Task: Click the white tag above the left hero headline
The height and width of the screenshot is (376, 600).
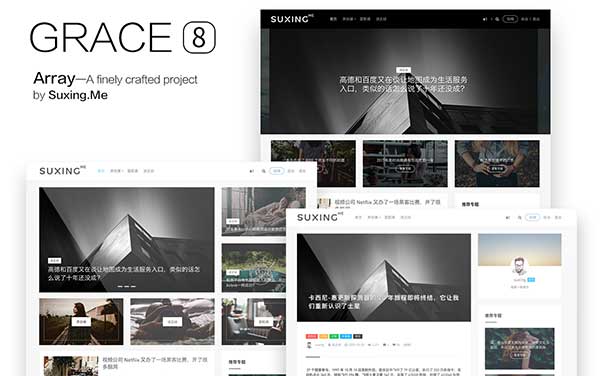Action: [x=55, y=260]
